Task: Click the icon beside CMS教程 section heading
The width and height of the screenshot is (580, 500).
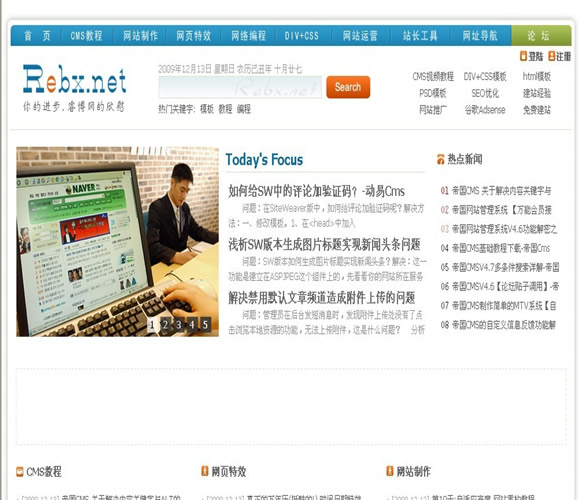Action: click(20, 472)
